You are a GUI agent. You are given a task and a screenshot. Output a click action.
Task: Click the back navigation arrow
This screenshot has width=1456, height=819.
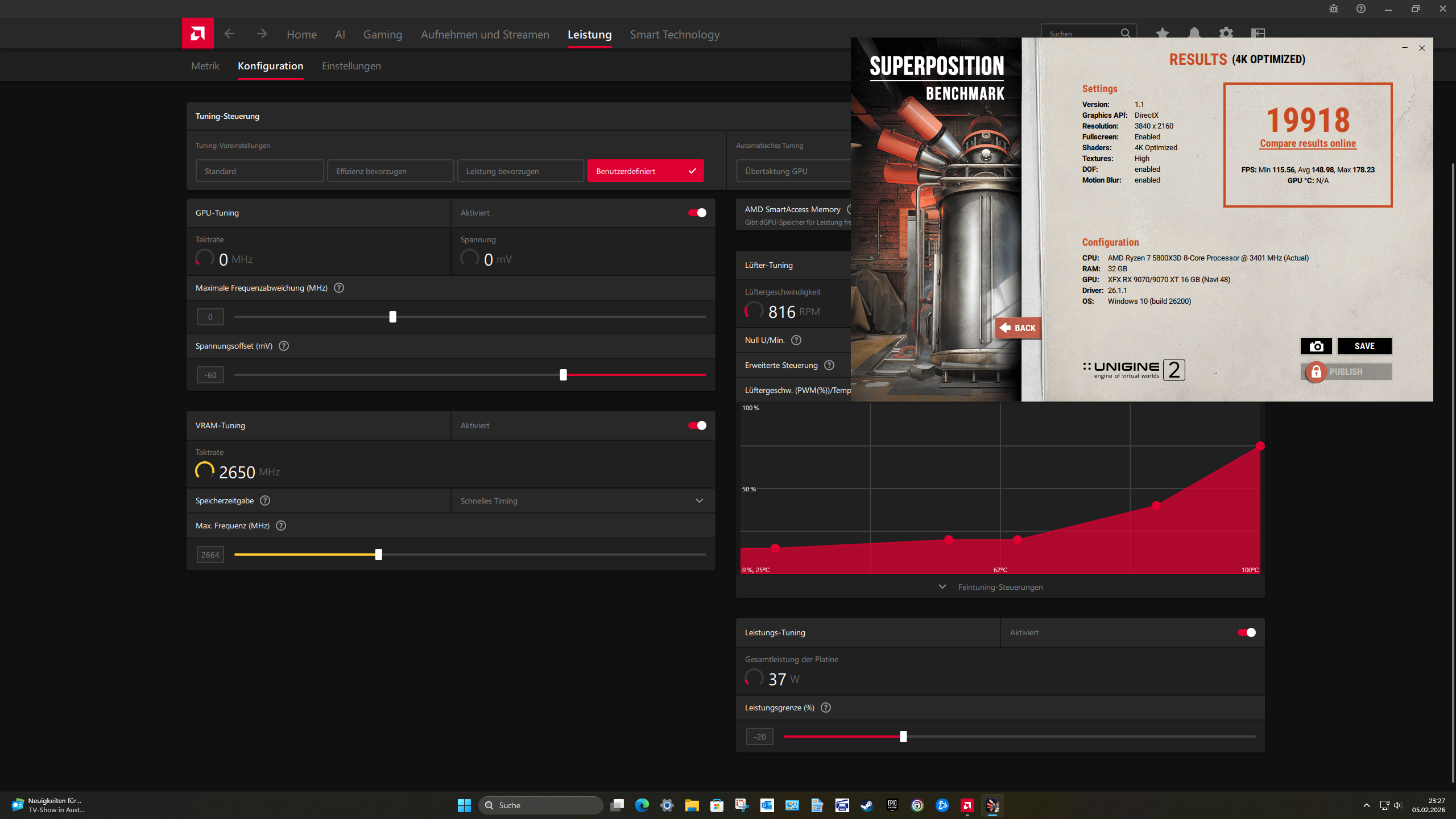point(229,34)
